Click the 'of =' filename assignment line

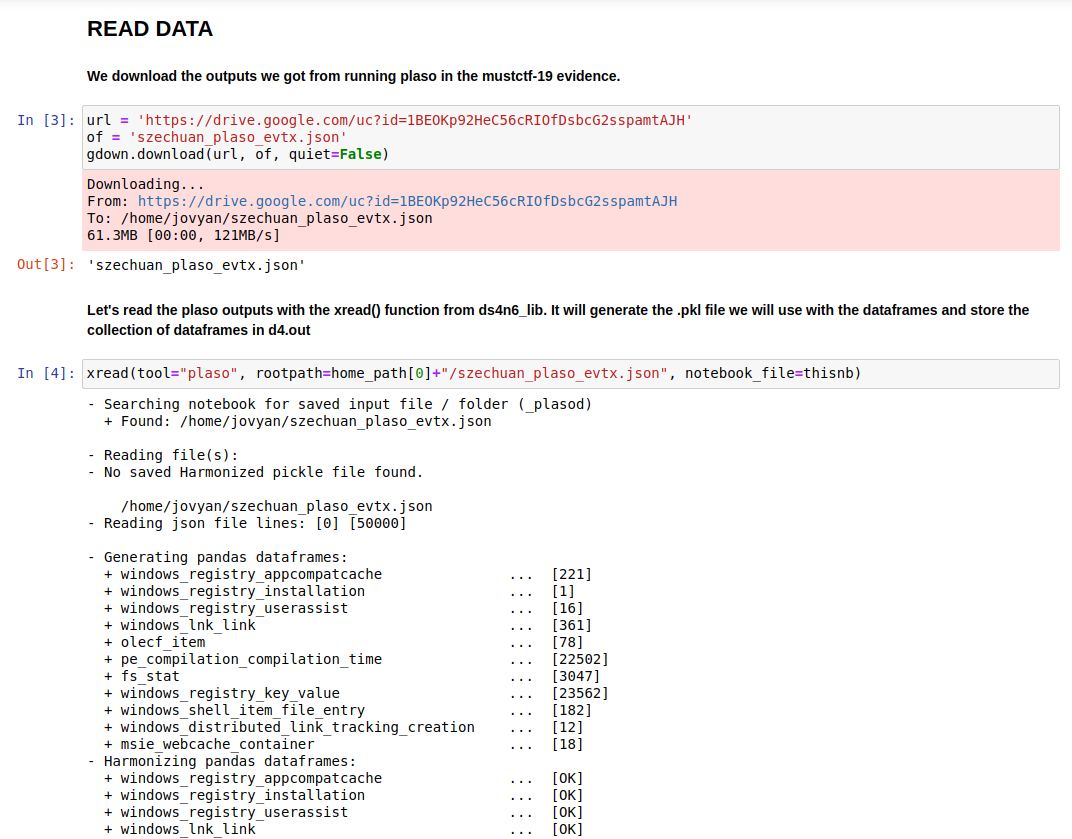[x=217, y=137]
